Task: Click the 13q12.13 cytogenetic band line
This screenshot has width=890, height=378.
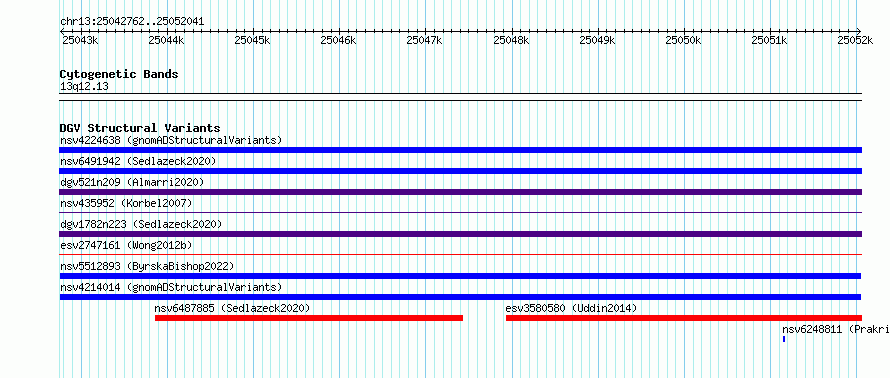Action: coord(460,97)
